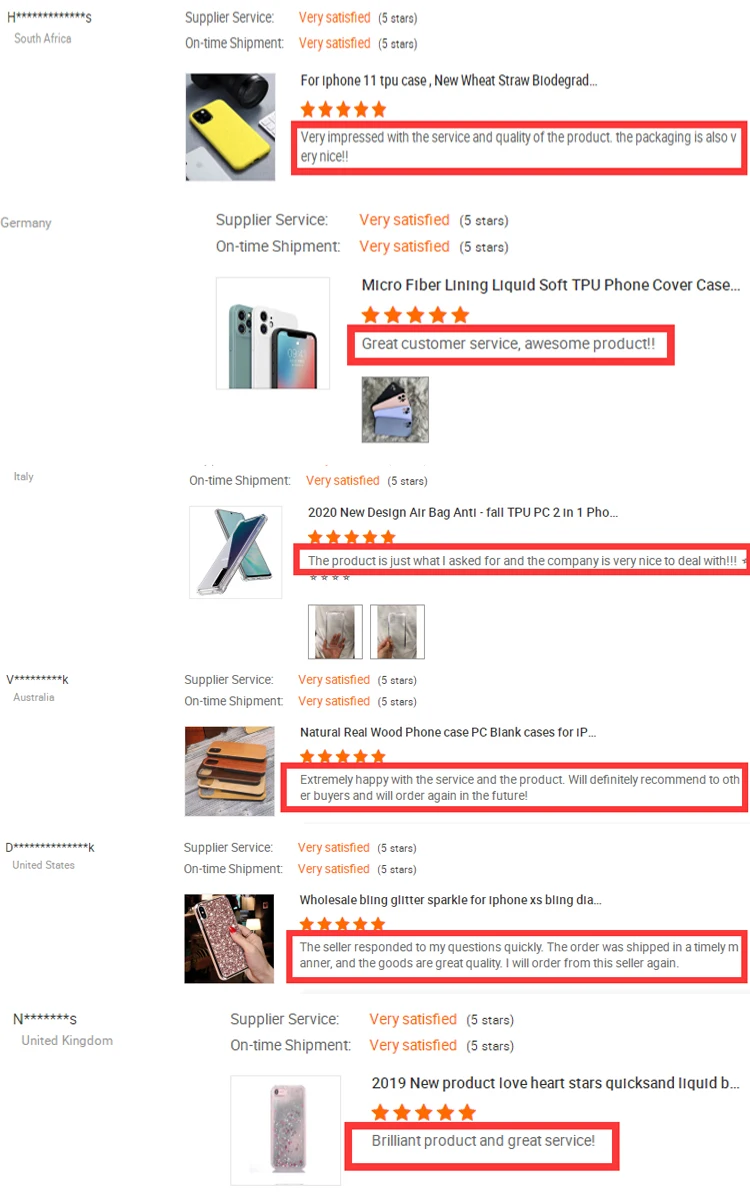
Task: Click the wheat straw biodegradable case title
Action: point(449,80)
